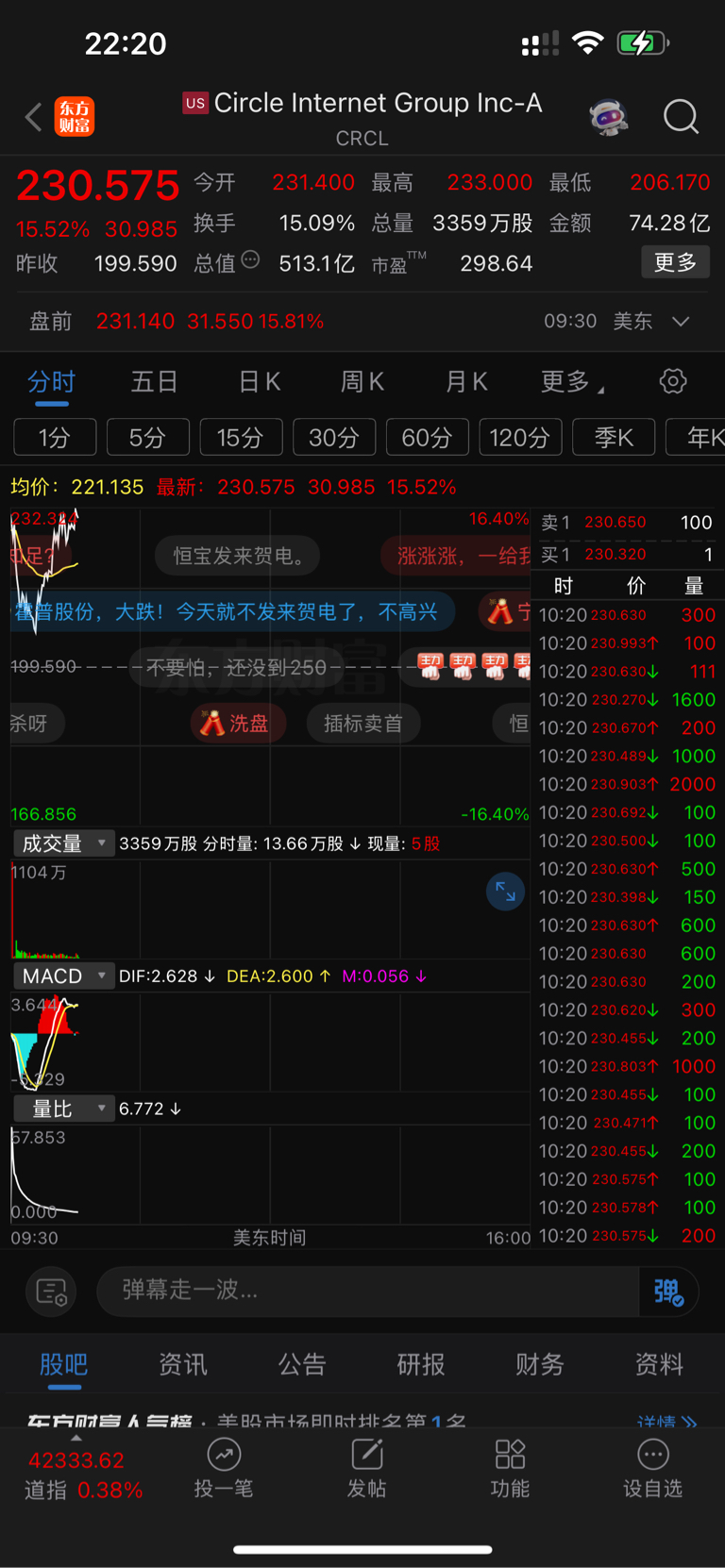Tap the 买1 230.320 order row
The height and width of the screenshot is (1568, 725).
tap(627, 555)
